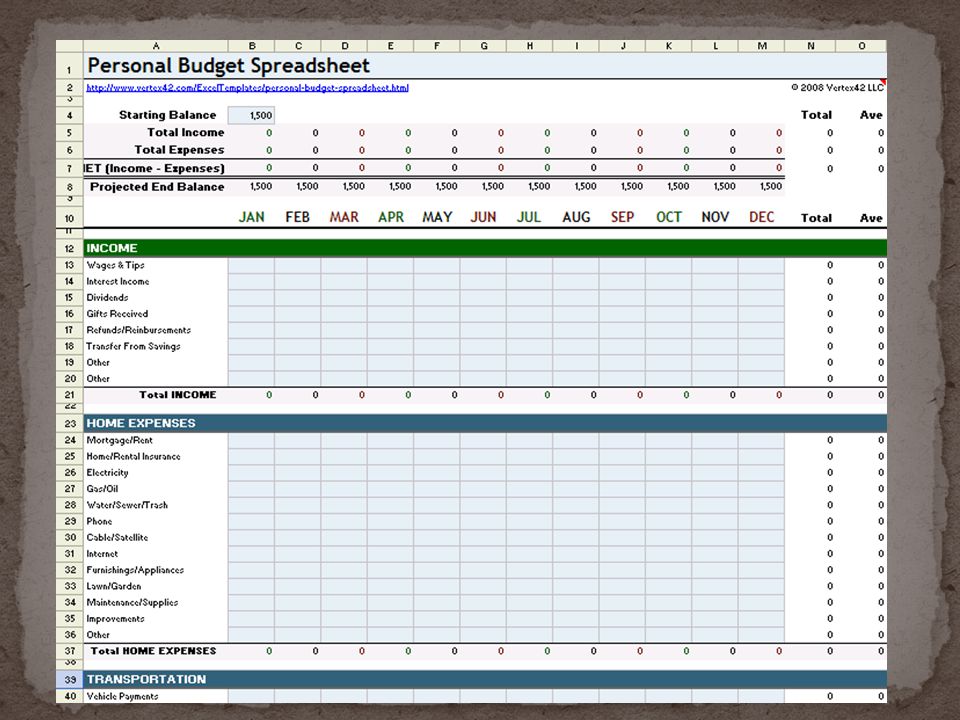
Task: Click the MAR month heading
Action: click(x=344, y=217)
